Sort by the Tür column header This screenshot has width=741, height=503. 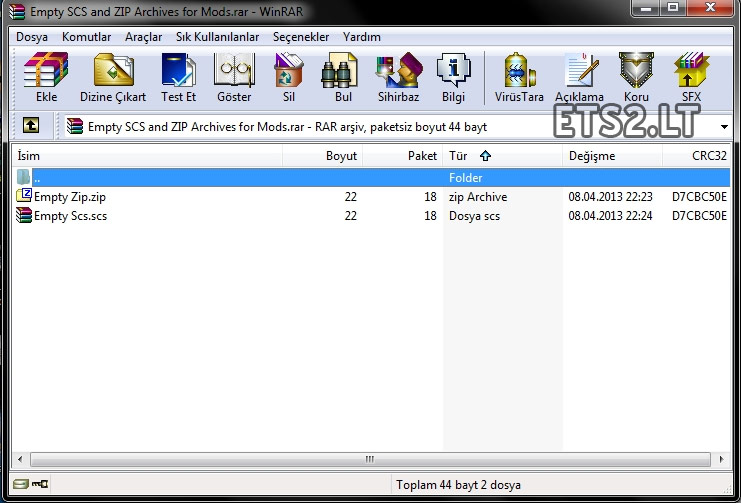pos(503,156)
